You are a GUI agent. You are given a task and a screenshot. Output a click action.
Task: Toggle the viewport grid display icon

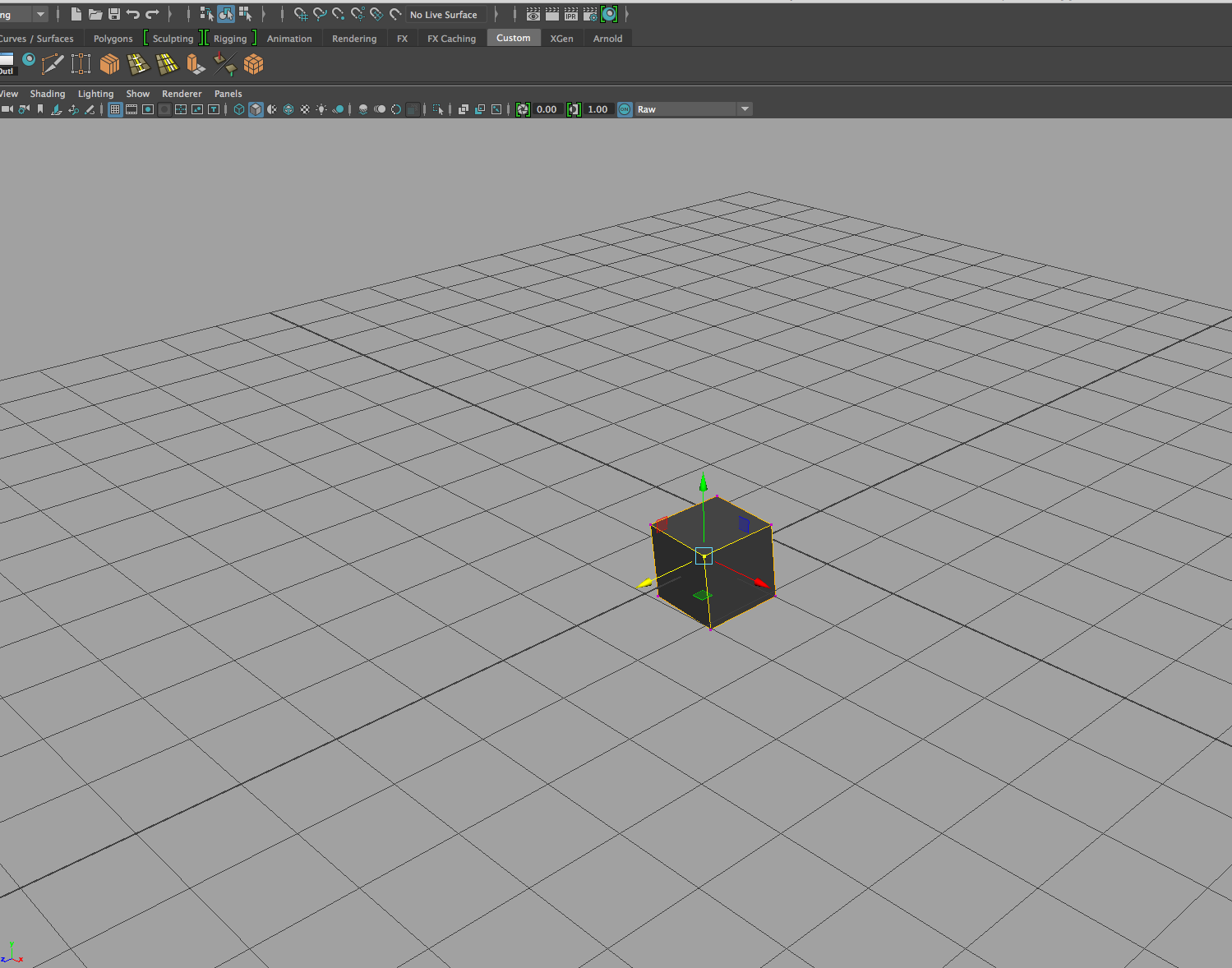(115, 108)
